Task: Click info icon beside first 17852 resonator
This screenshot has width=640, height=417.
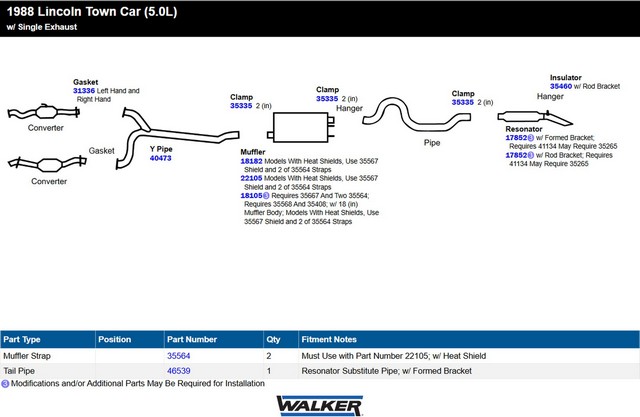Action: [531, 138]
